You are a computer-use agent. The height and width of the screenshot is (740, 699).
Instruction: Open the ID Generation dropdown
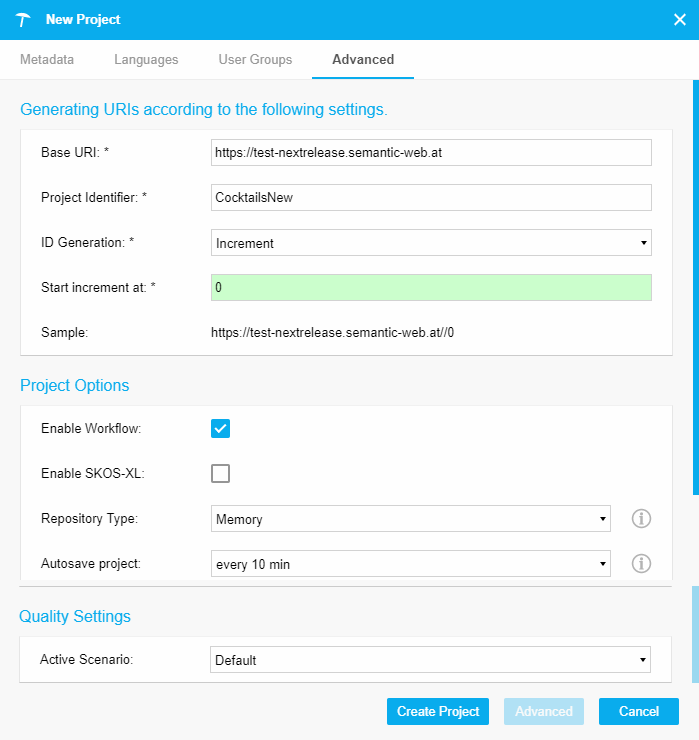[431, 243]
